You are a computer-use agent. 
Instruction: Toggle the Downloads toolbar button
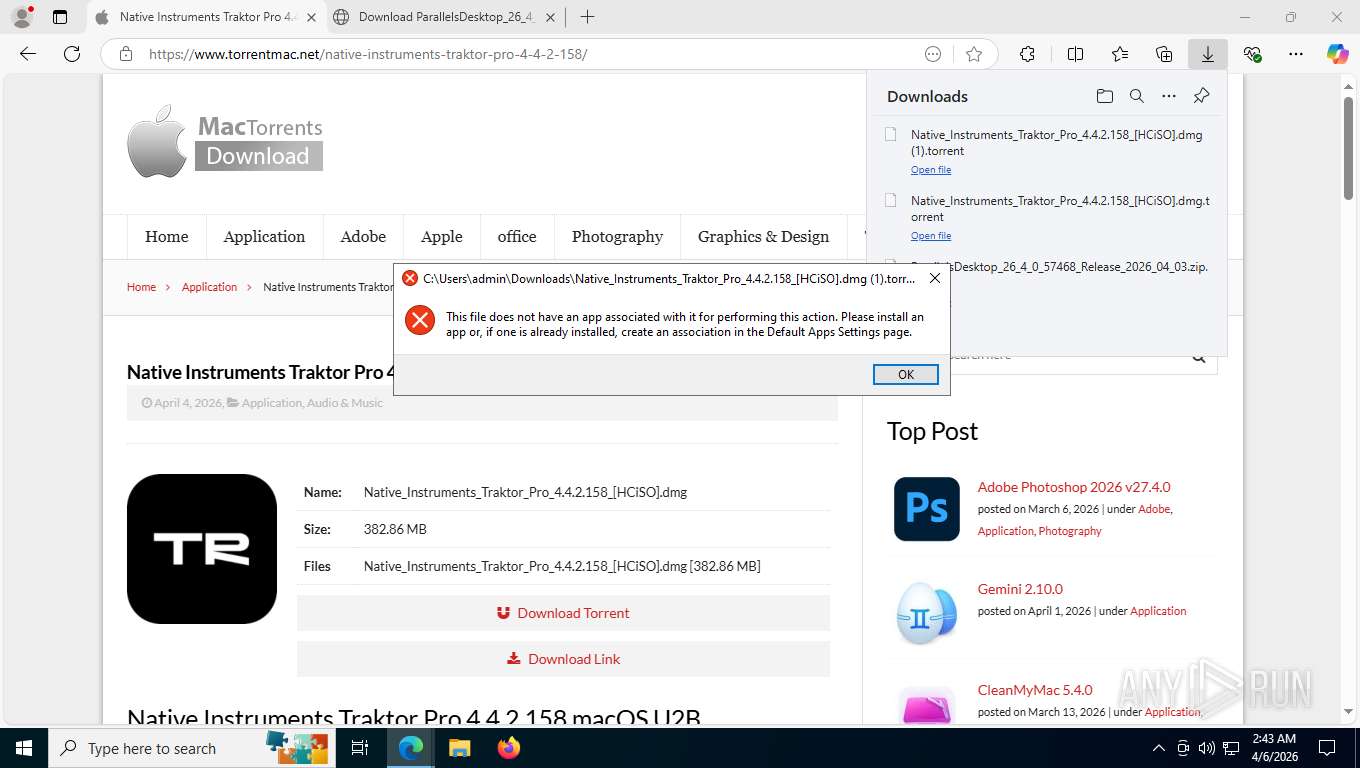[x=1208, y=54]
